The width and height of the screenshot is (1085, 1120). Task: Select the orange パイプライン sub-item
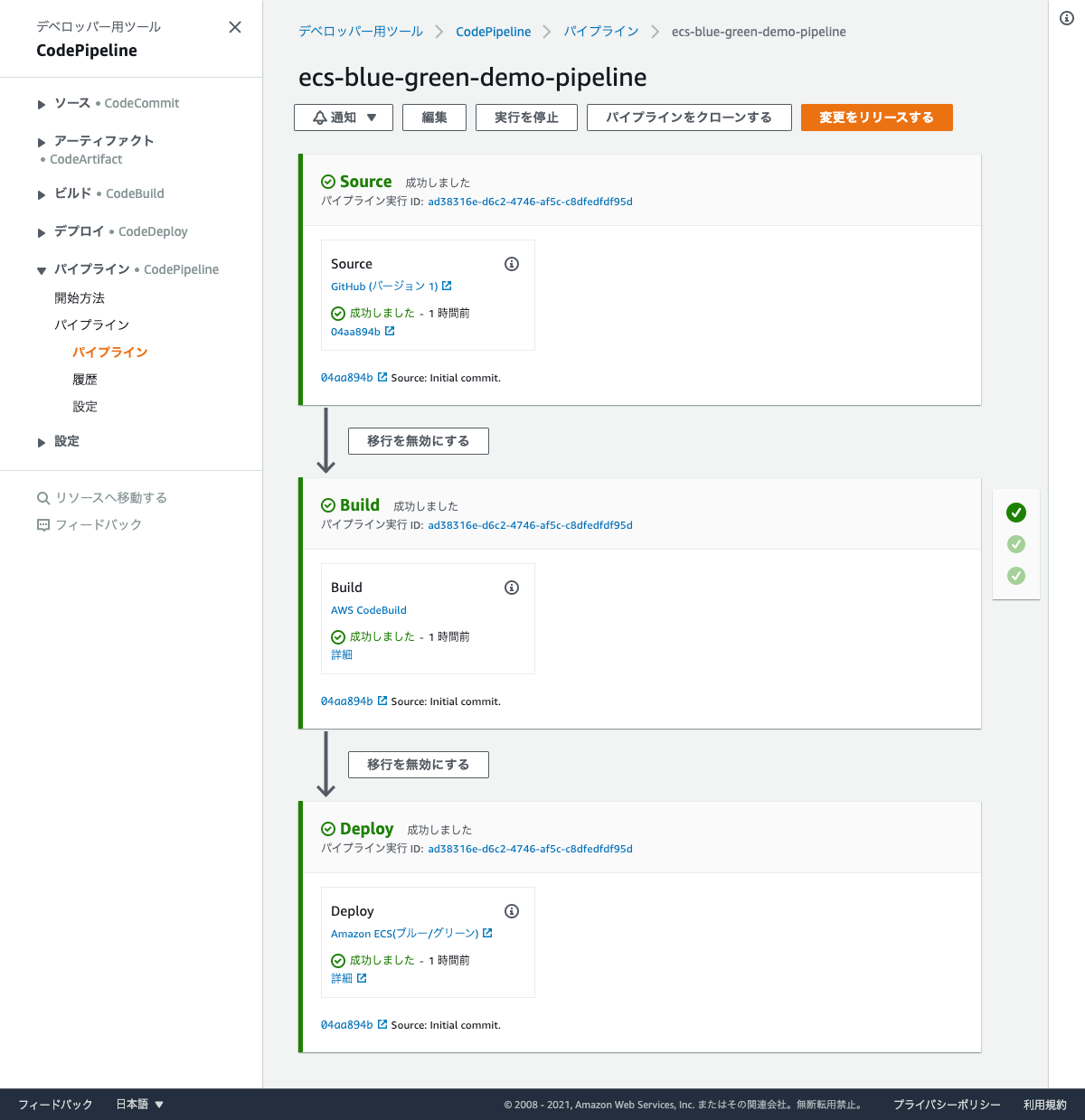tap(110, 352)
